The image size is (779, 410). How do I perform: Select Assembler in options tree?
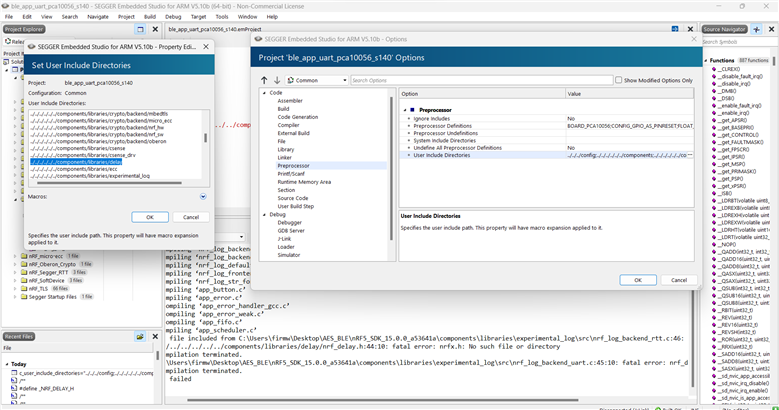[290, 101]
